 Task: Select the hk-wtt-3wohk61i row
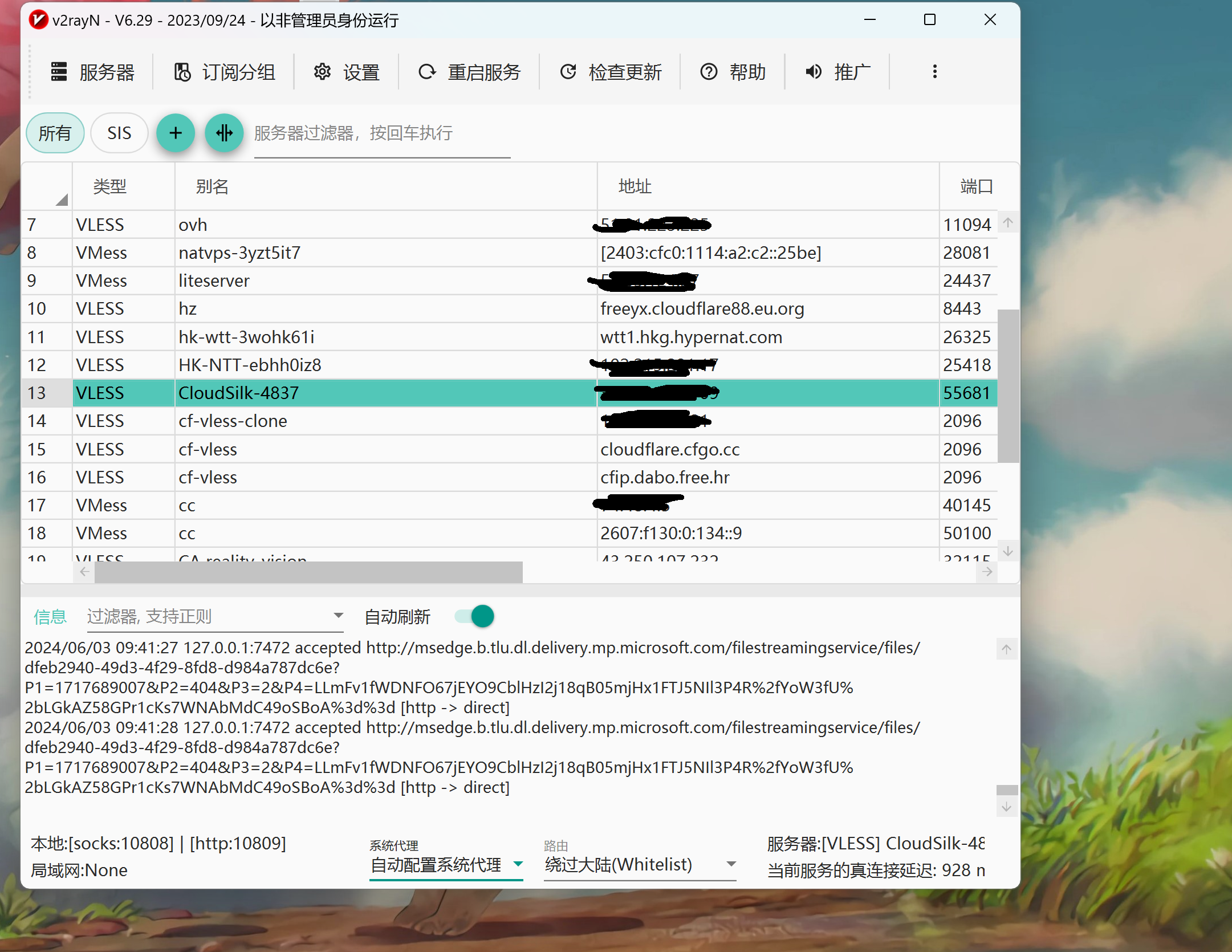pos(509,337)
